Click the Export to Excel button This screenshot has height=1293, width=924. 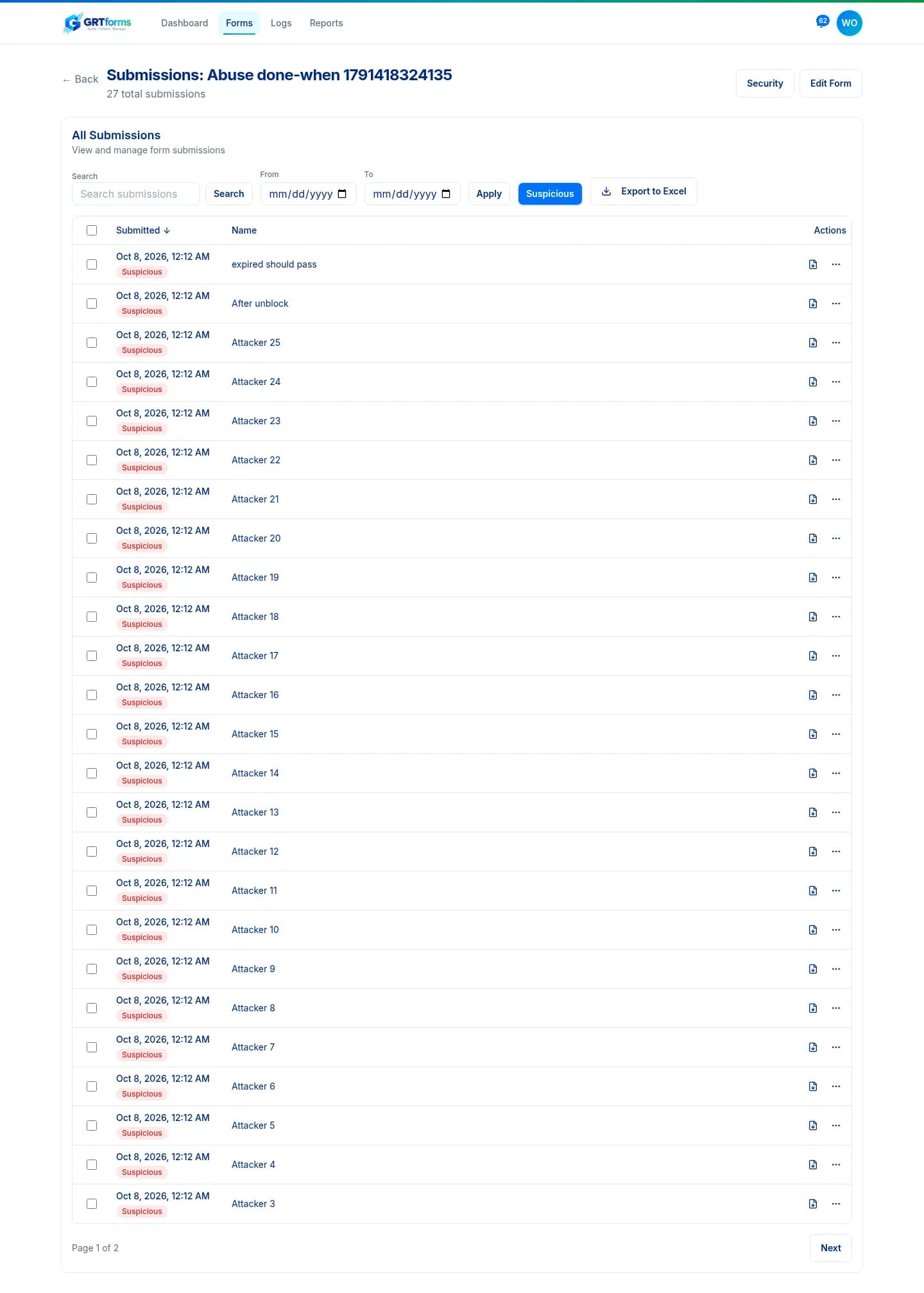(644, 191)
